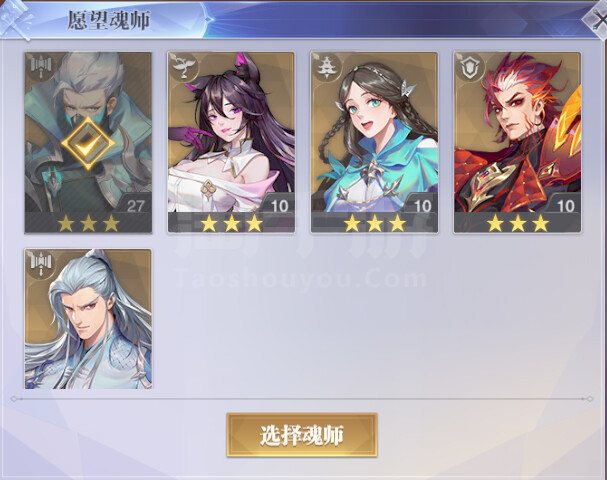Select the red-haired flame armor character card

pos(518,142)
